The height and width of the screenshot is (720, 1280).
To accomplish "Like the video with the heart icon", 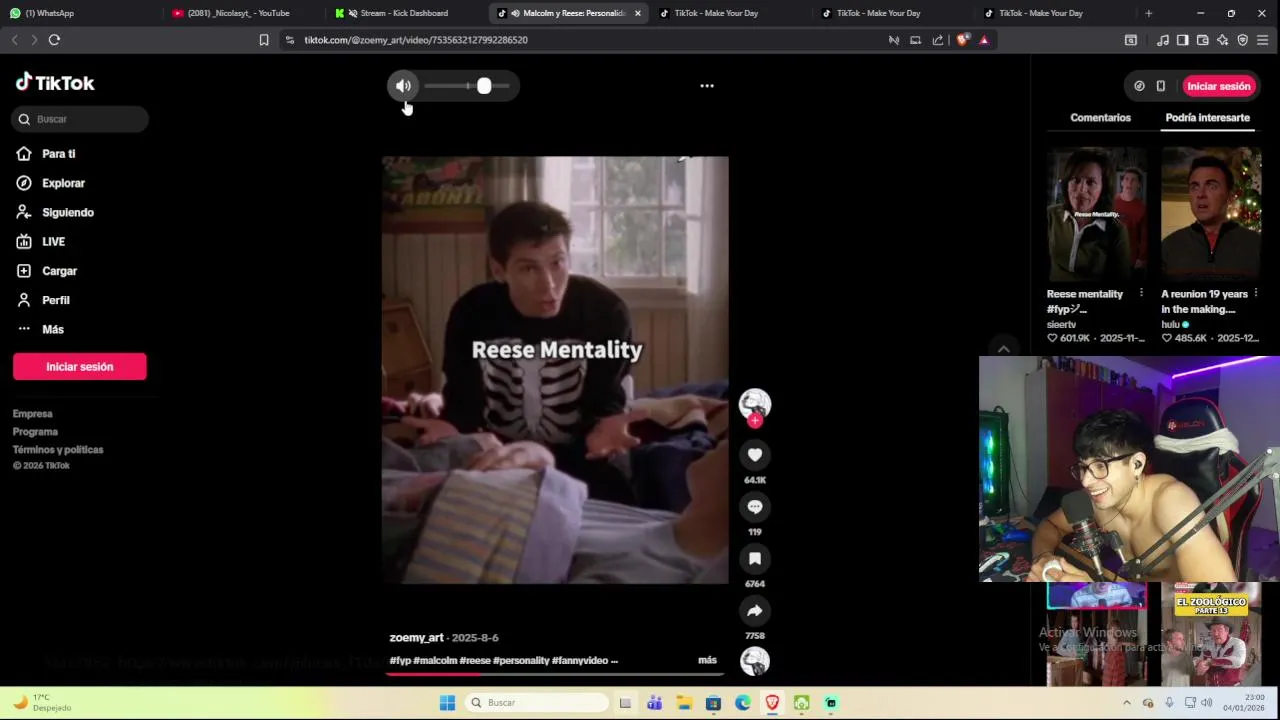I will pos(755,455).
